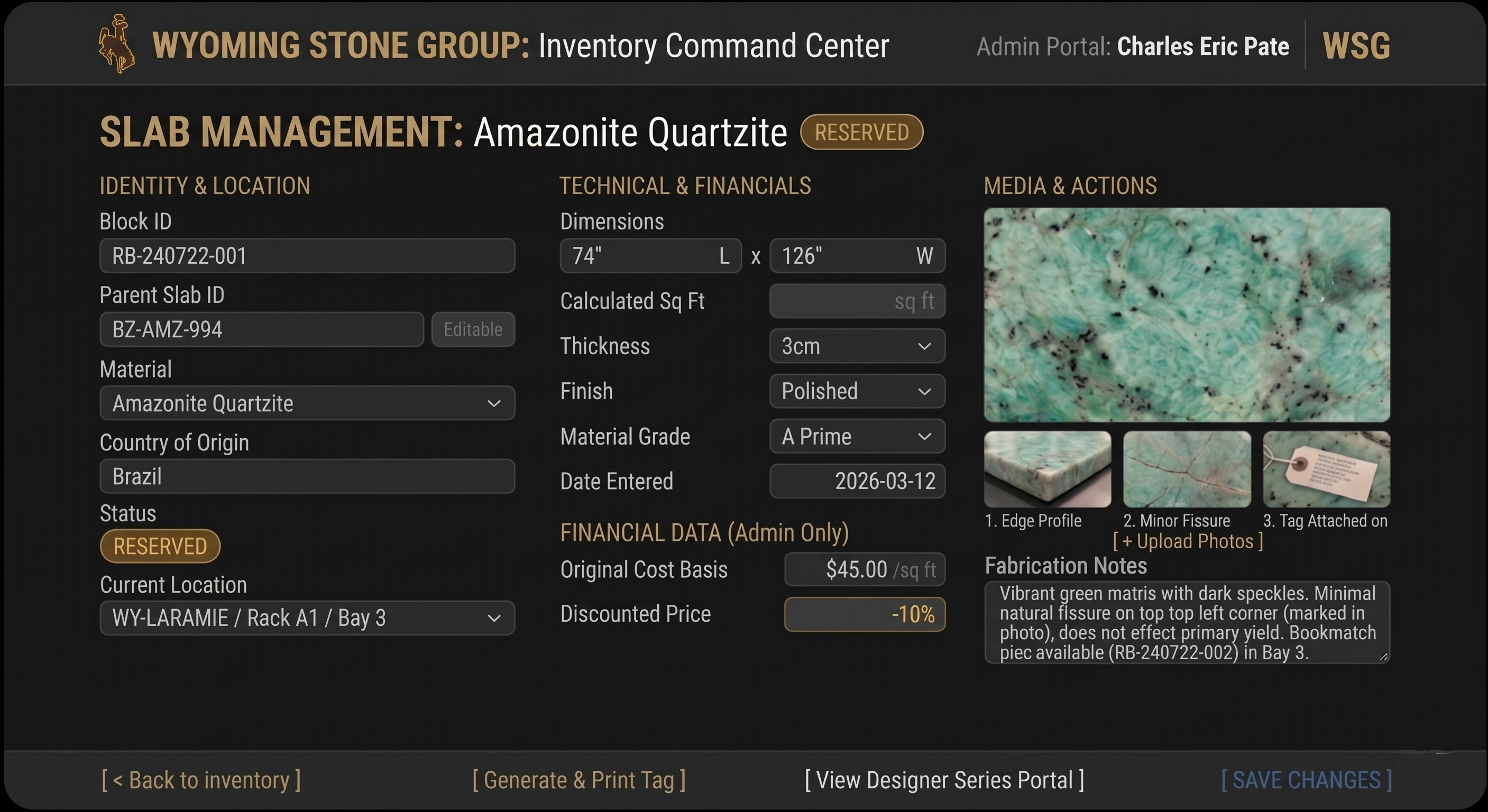1488x812 pixels.
Task: Click the Block ID field RB-240722-001
Action: (307, 256)
